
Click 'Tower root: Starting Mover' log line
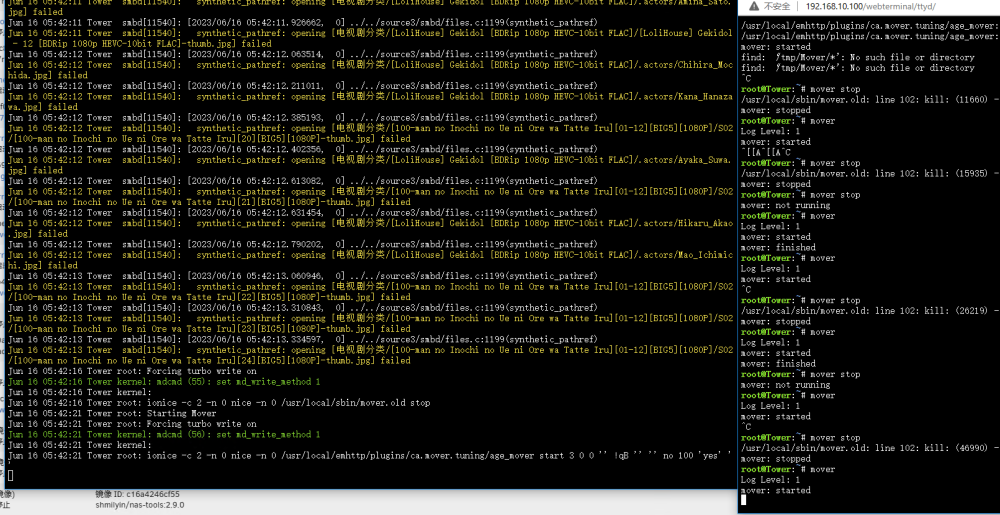point(112,414)
